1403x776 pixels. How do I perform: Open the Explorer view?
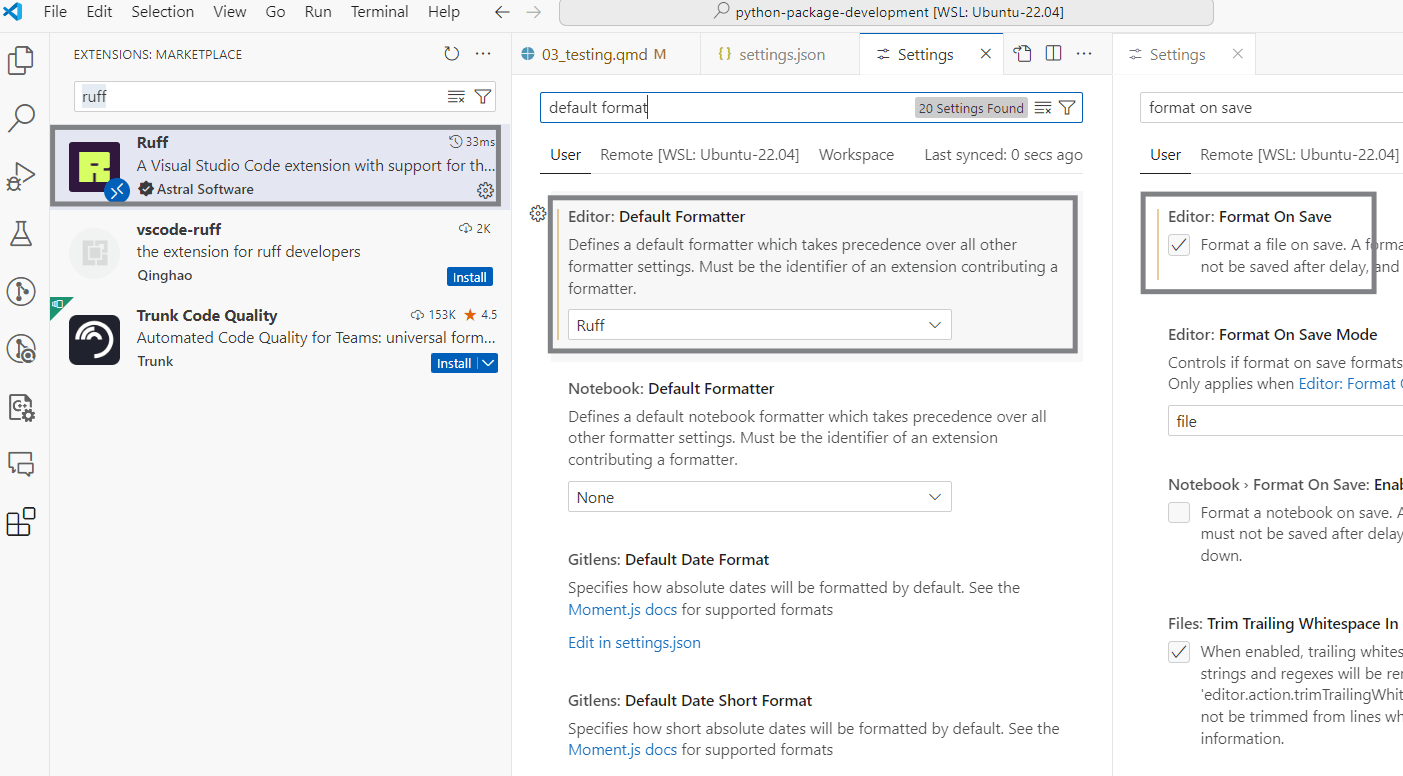click(21, 60)
